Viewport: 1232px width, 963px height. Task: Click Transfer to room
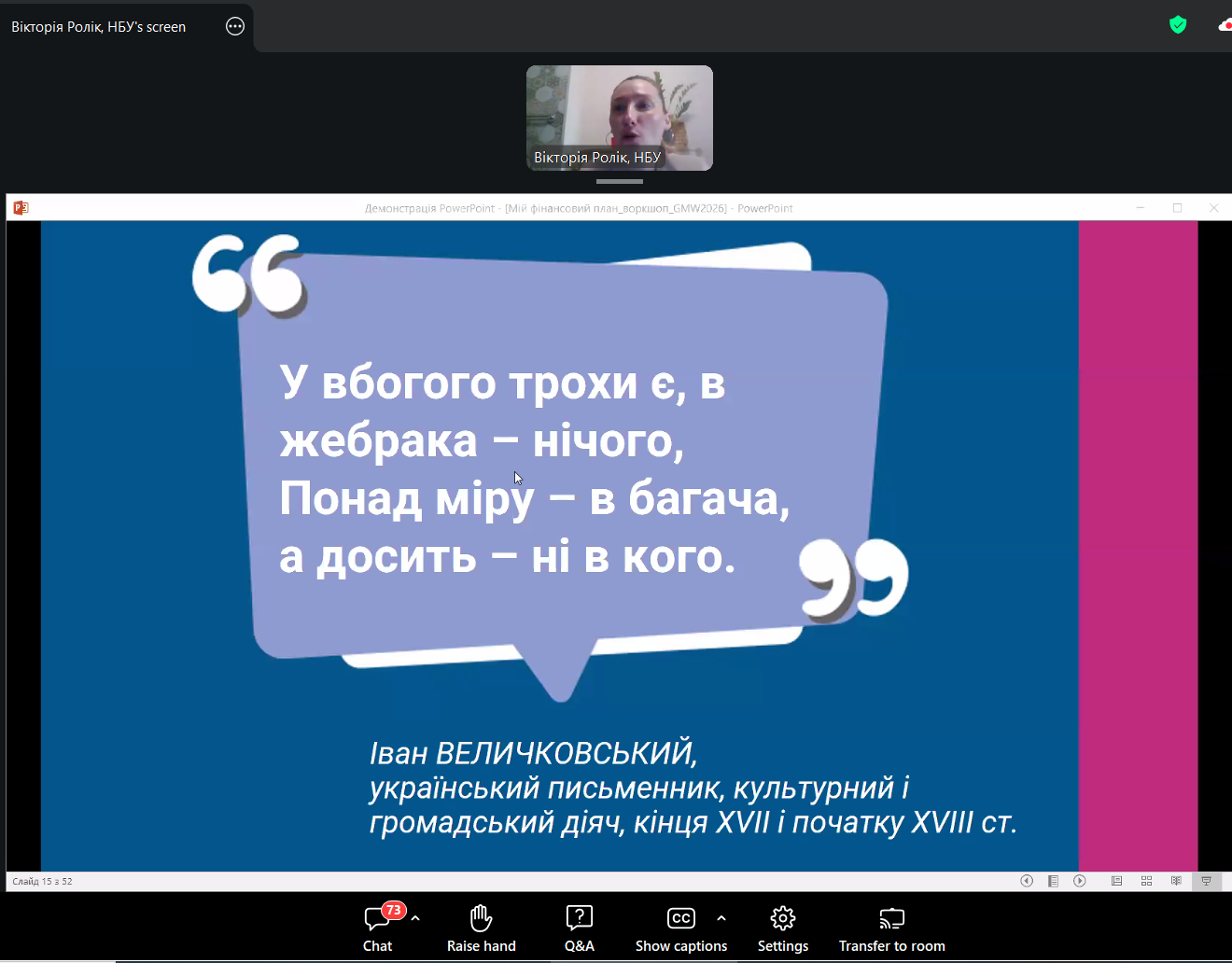pyautogui.click(x=891, y=928)
